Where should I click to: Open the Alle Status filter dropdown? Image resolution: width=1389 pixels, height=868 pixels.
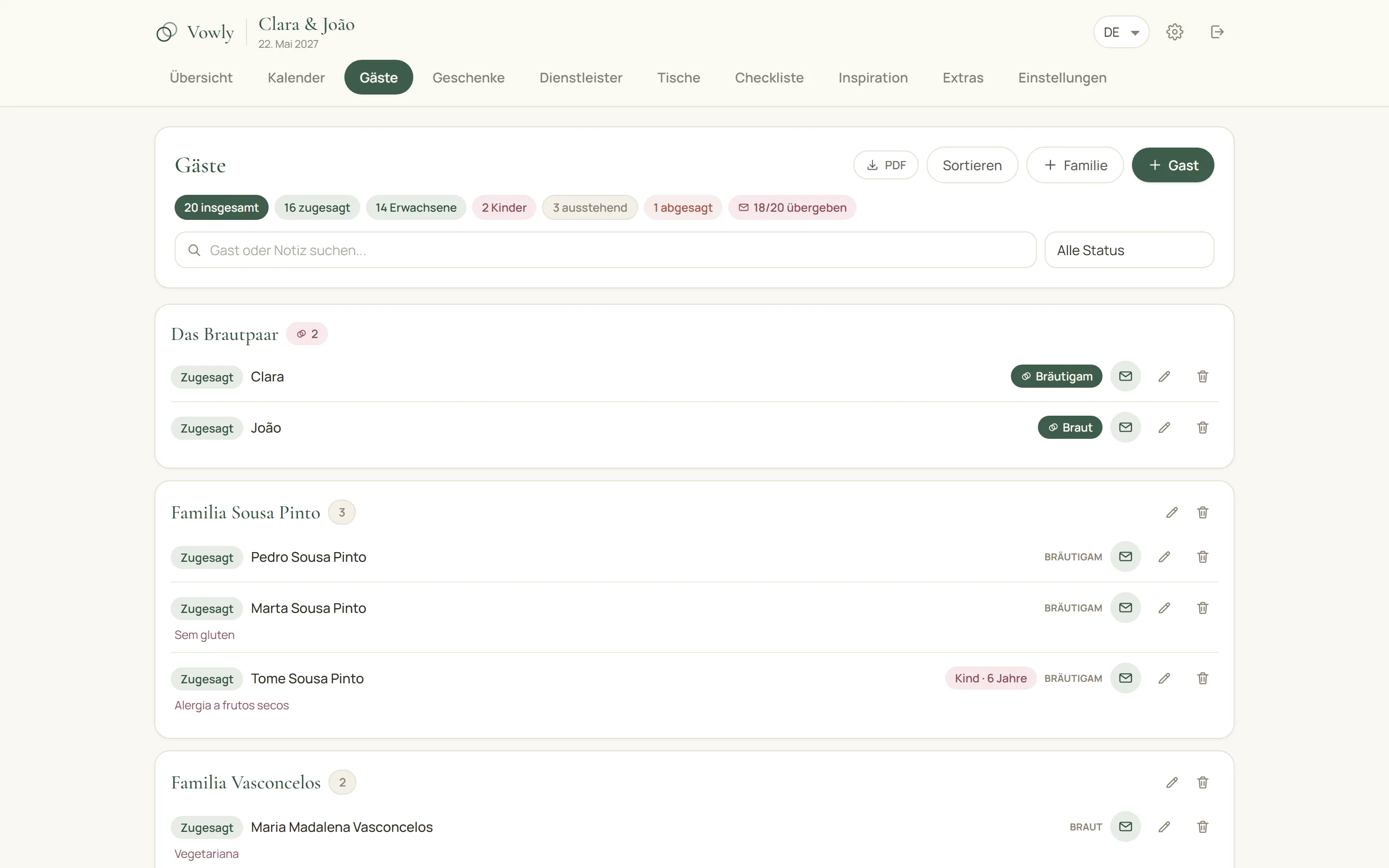(x=1129, y=250)
